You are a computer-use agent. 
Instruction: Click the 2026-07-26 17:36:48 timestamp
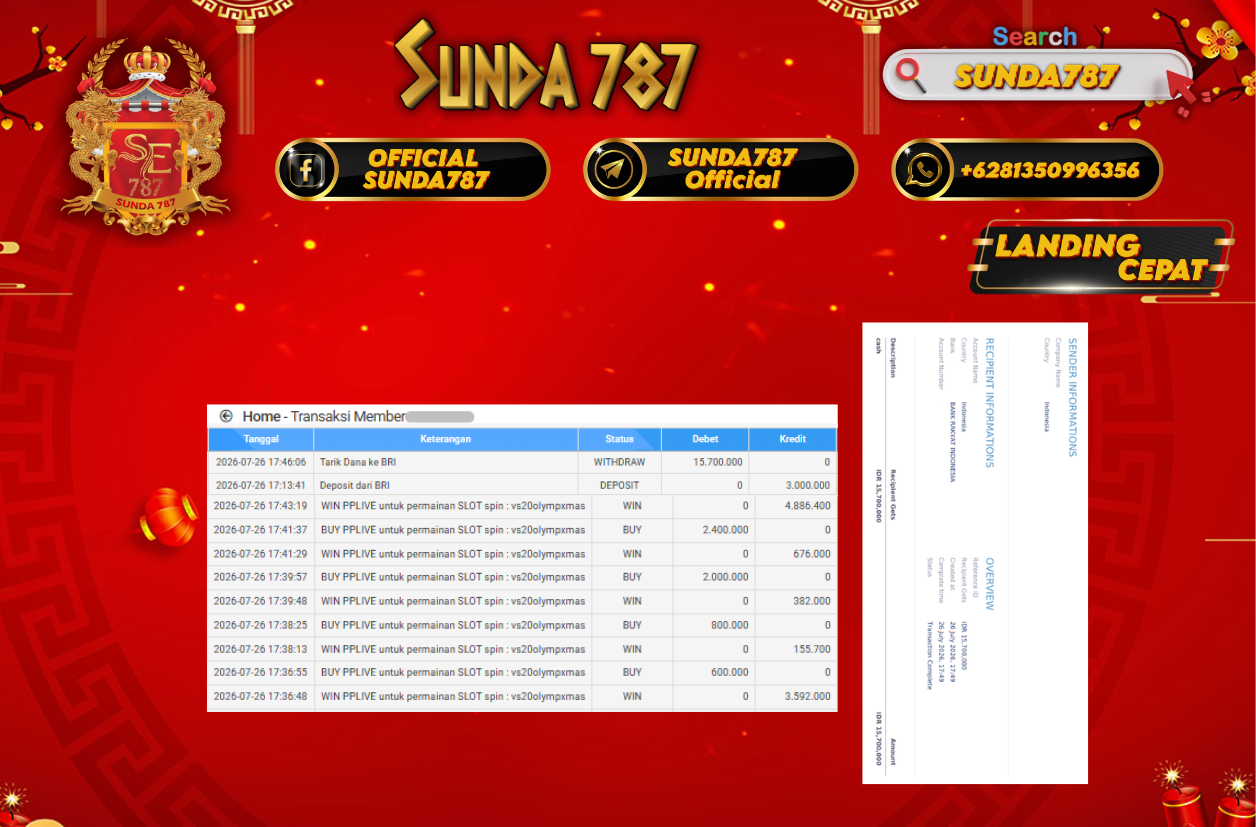[x=260, y=697]
